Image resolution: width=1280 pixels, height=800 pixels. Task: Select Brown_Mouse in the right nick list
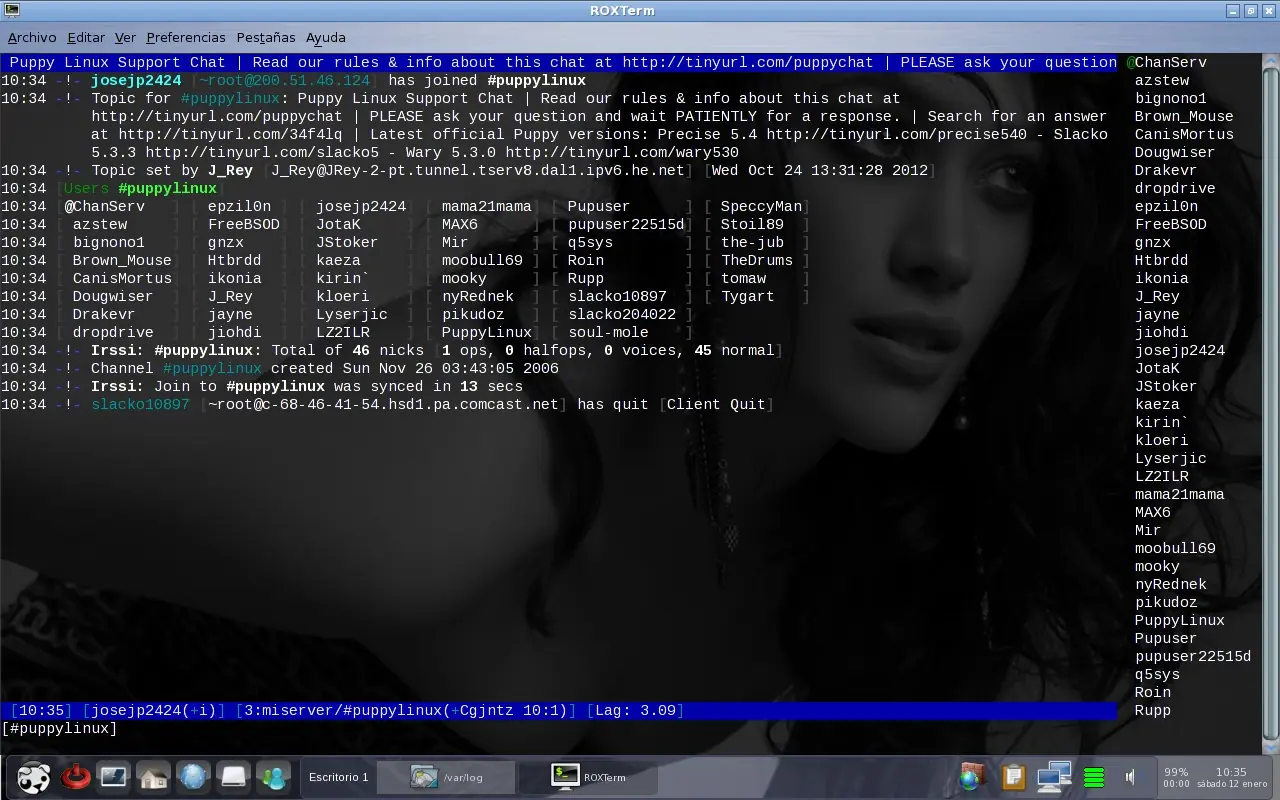pyautogui.click(x=1184, y=116)
